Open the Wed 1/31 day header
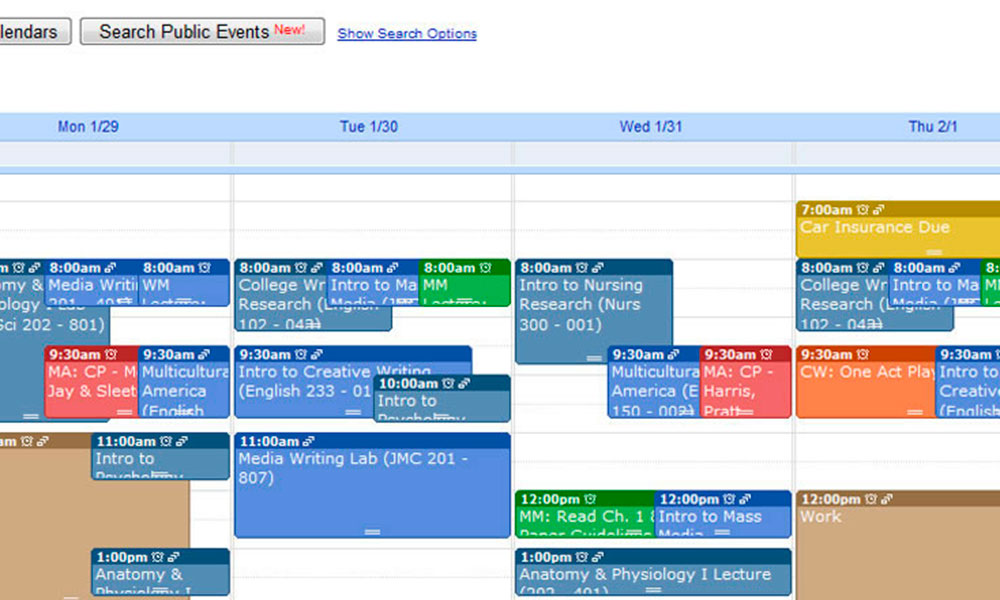Viewport: 1000px width, 600px height. 651,126
